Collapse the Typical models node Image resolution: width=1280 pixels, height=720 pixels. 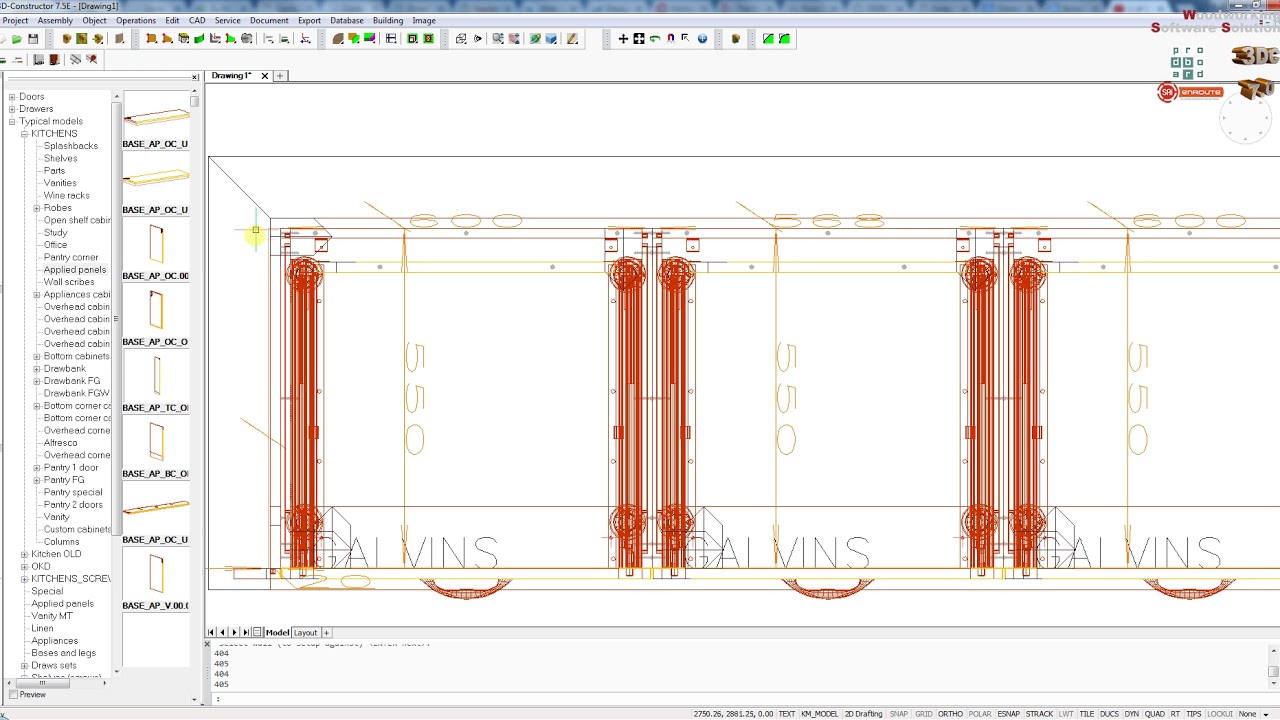tap(12, 121)
